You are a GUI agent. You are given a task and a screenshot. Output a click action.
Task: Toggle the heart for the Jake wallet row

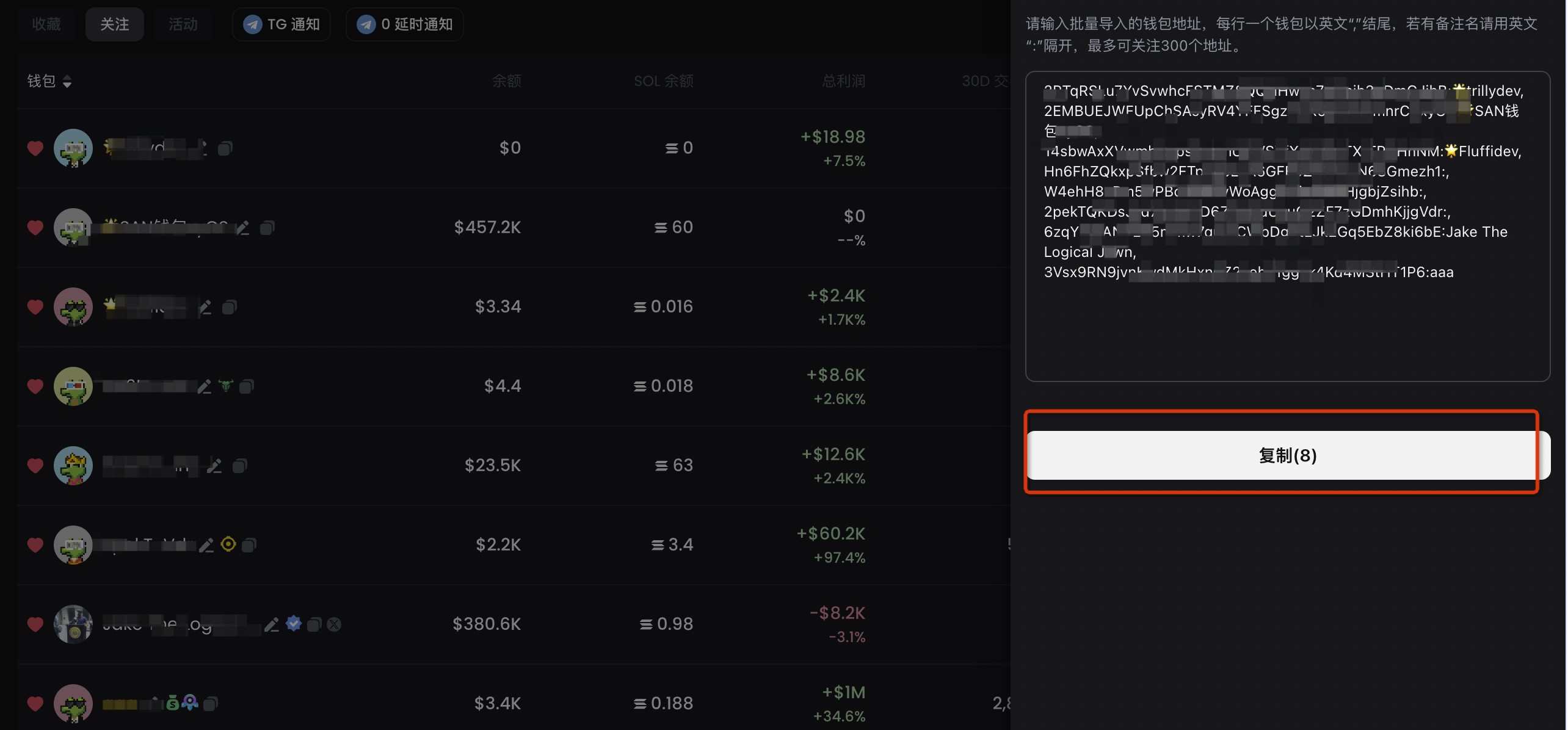(x=35, y=624)
